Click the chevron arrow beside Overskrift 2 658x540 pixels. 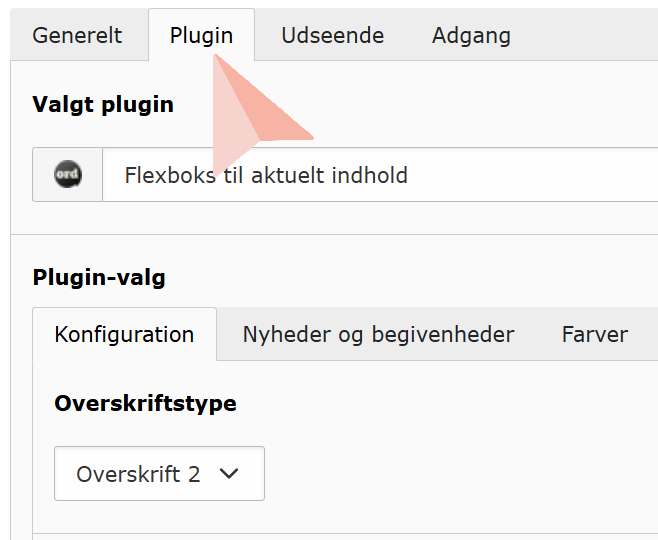coord(229,474)
